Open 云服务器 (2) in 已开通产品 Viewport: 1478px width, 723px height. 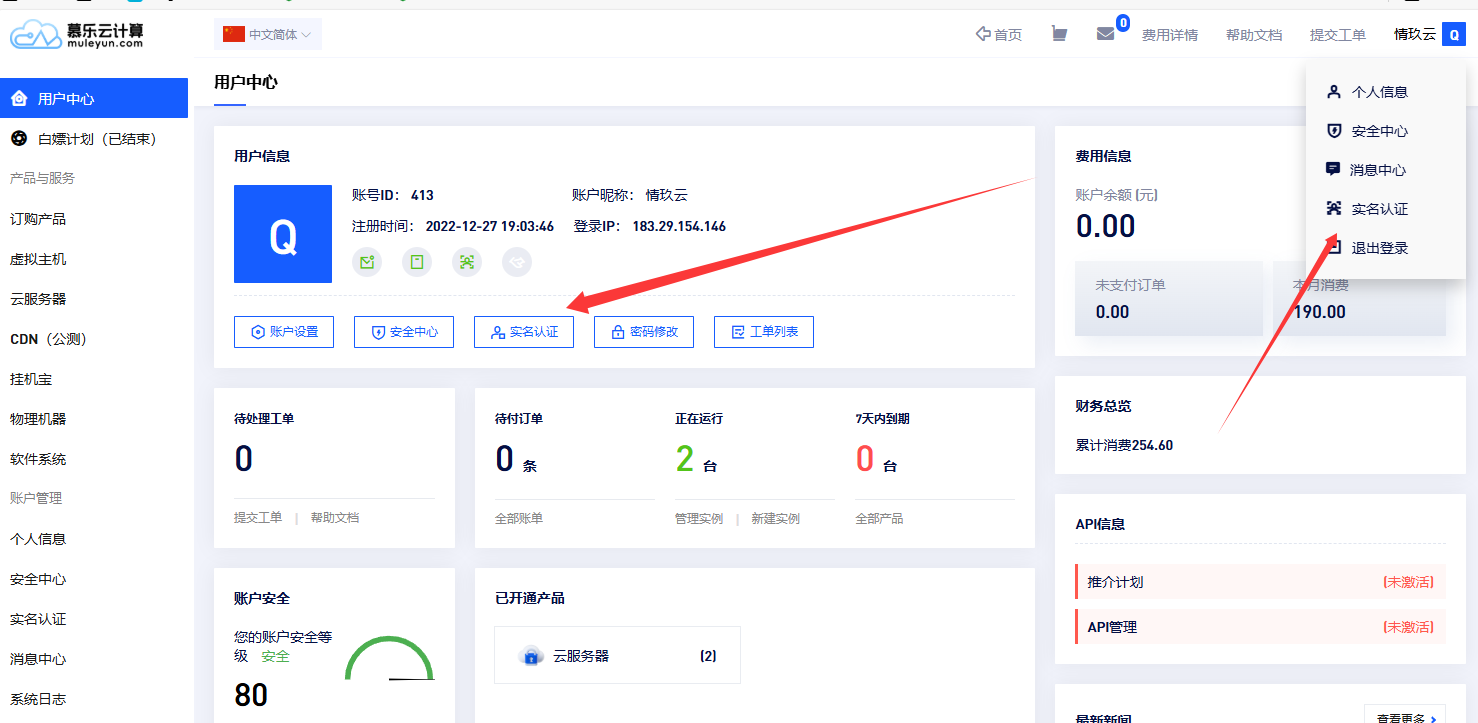[x=617, y=655]
